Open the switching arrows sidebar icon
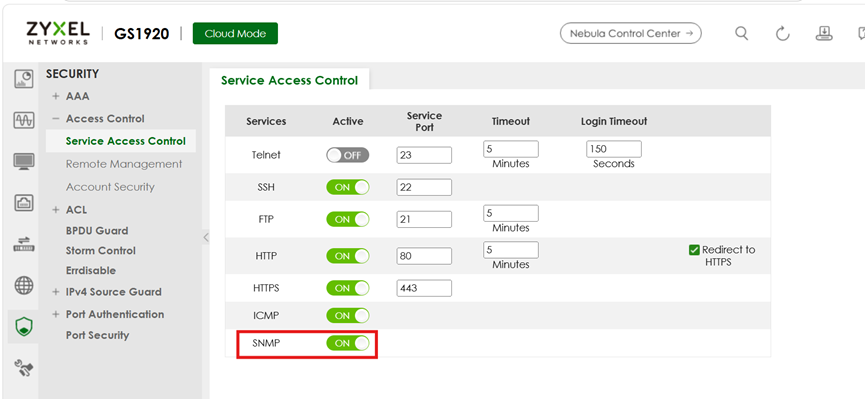Viewport: 865px width, 399px height. [24, 244]
